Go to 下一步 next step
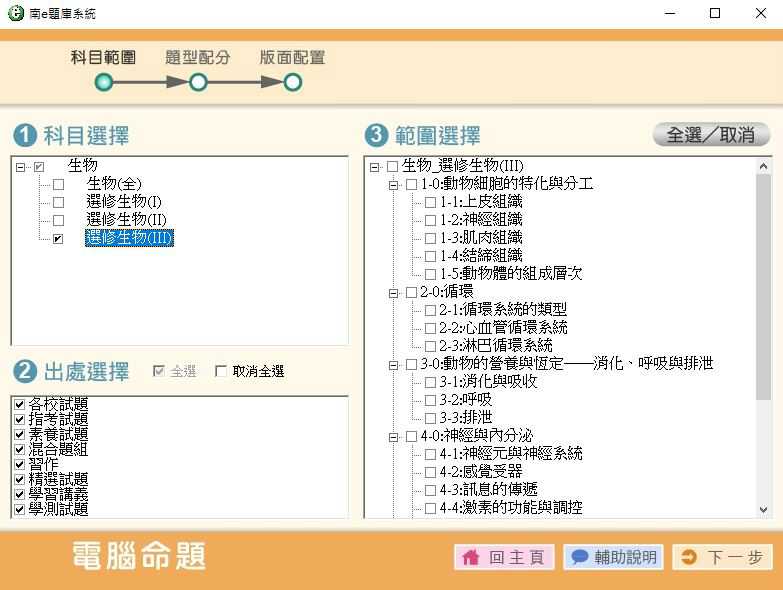783x590 pixels. pyautogui.click(x=722, y=557)
